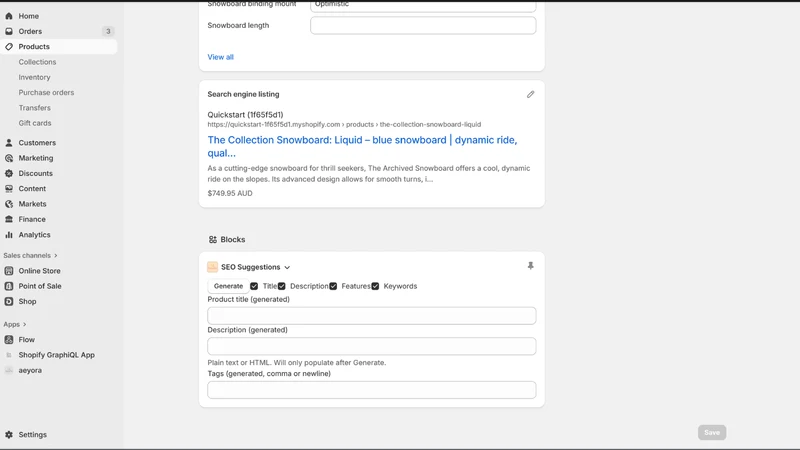The image size is (800, 450).
Task: Click the Discounts badge icon
Action: pyautogui.click(x=9, y=173)
